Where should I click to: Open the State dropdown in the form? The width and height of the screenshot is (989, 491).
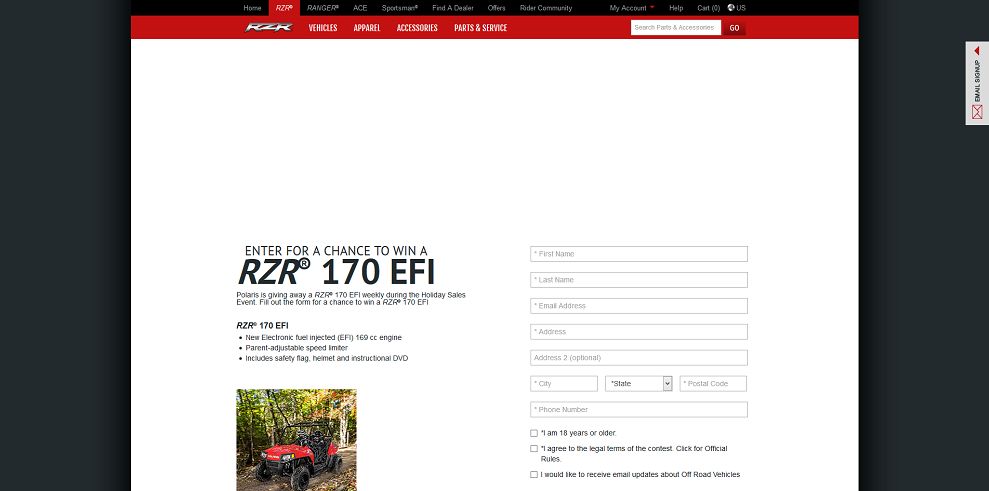tap(639, 383)
